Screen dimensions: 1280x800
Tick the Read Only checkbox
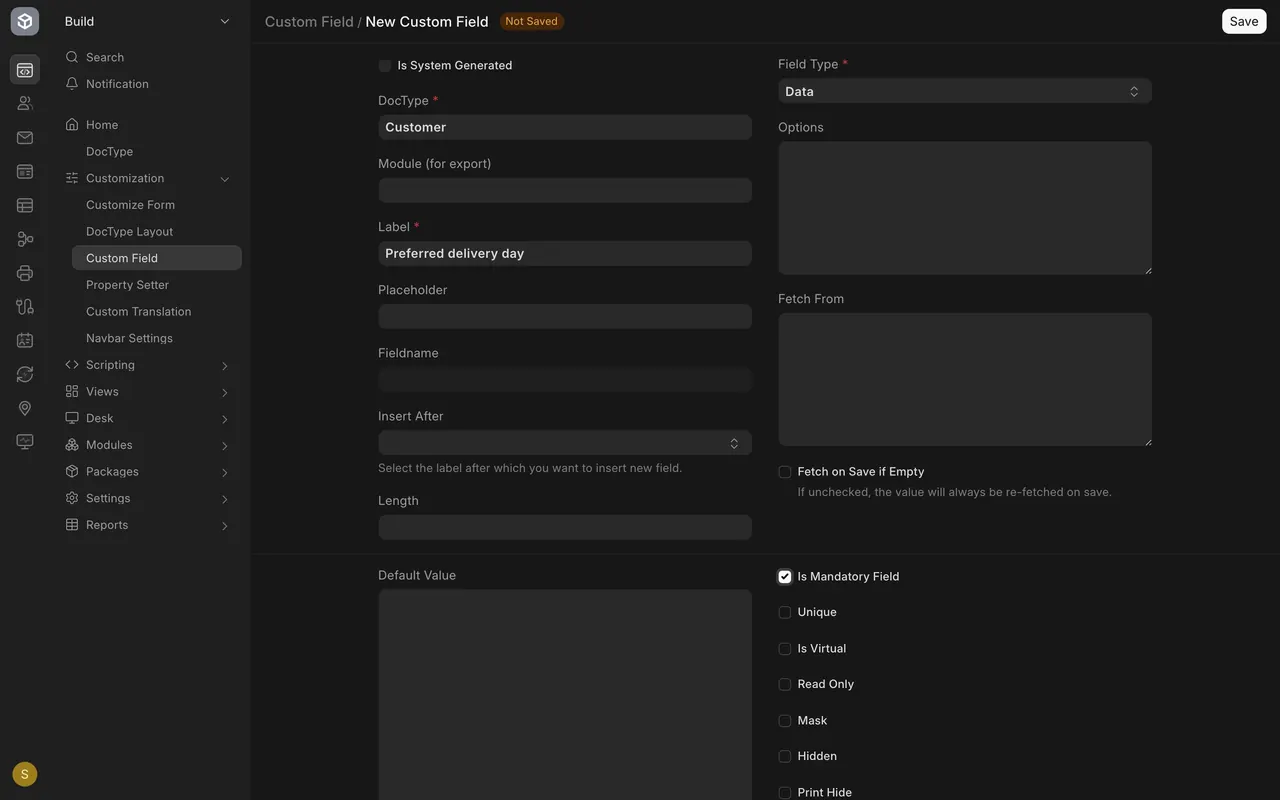[785, 685]
